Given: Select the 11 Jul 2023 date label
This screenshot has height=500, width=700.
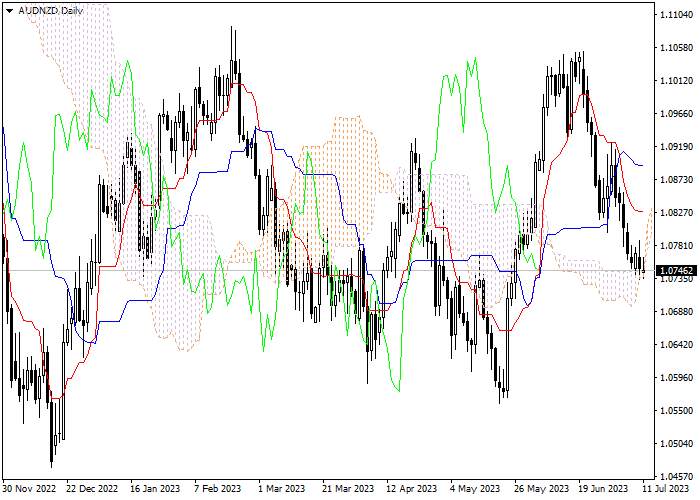Looking at the screenshot, I should tap(666, 488).
